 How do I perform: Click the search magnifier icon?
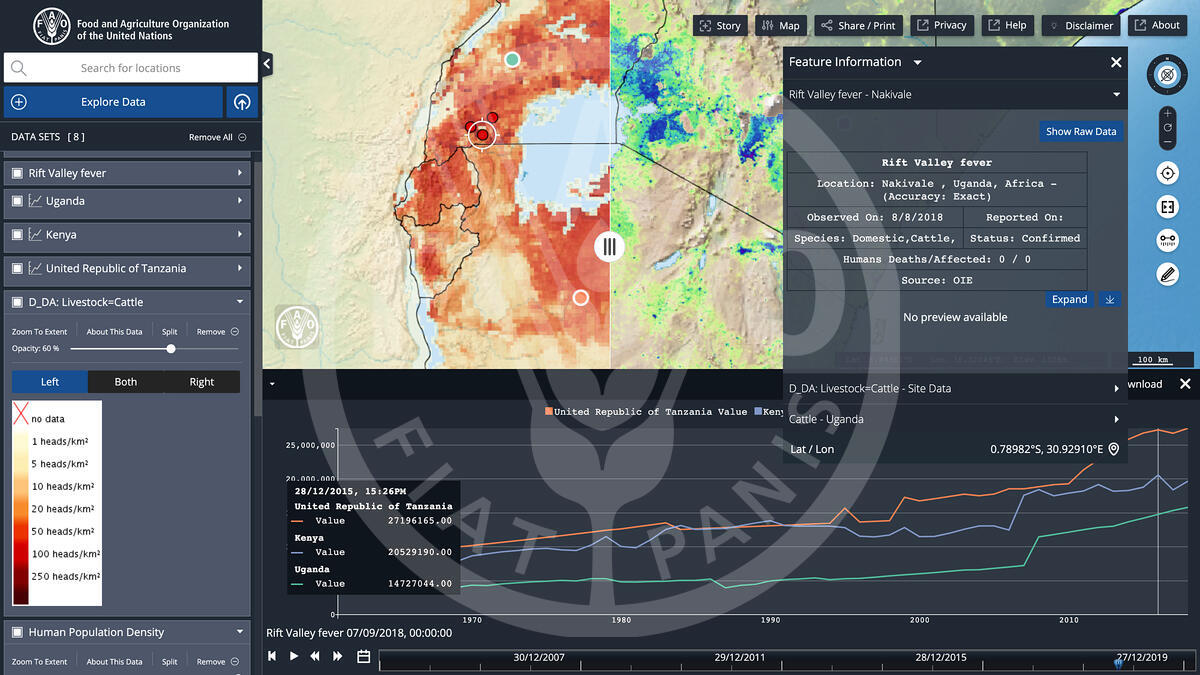click(x=19, y=68)
